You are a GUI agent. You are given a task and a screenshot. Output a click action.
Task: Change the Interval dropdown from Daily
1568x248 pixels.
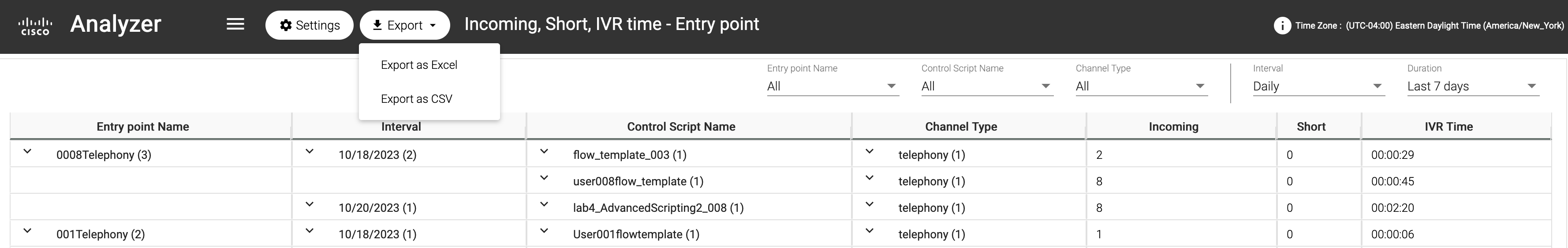coord(1318,86)
